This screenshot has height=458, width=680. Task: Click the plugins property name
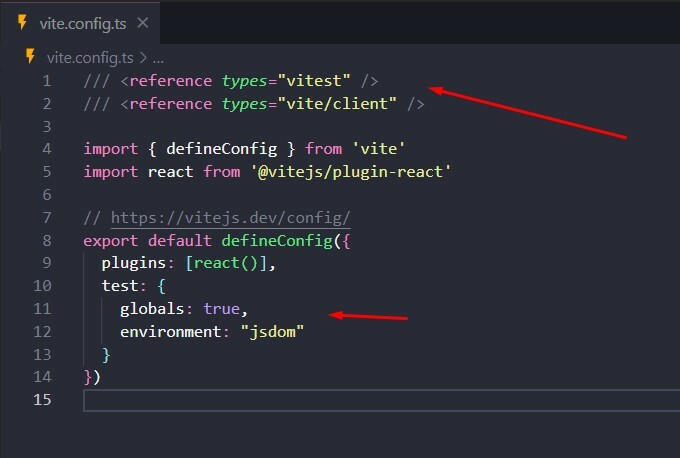134,263
